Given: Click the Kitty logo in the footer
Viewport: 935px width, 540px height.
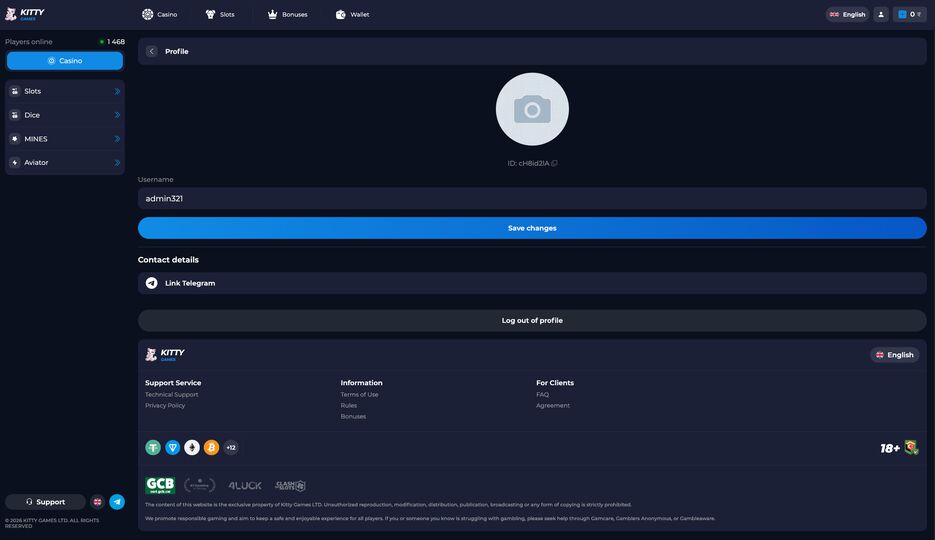Looking at the screenshot, I should coord(165,355).
